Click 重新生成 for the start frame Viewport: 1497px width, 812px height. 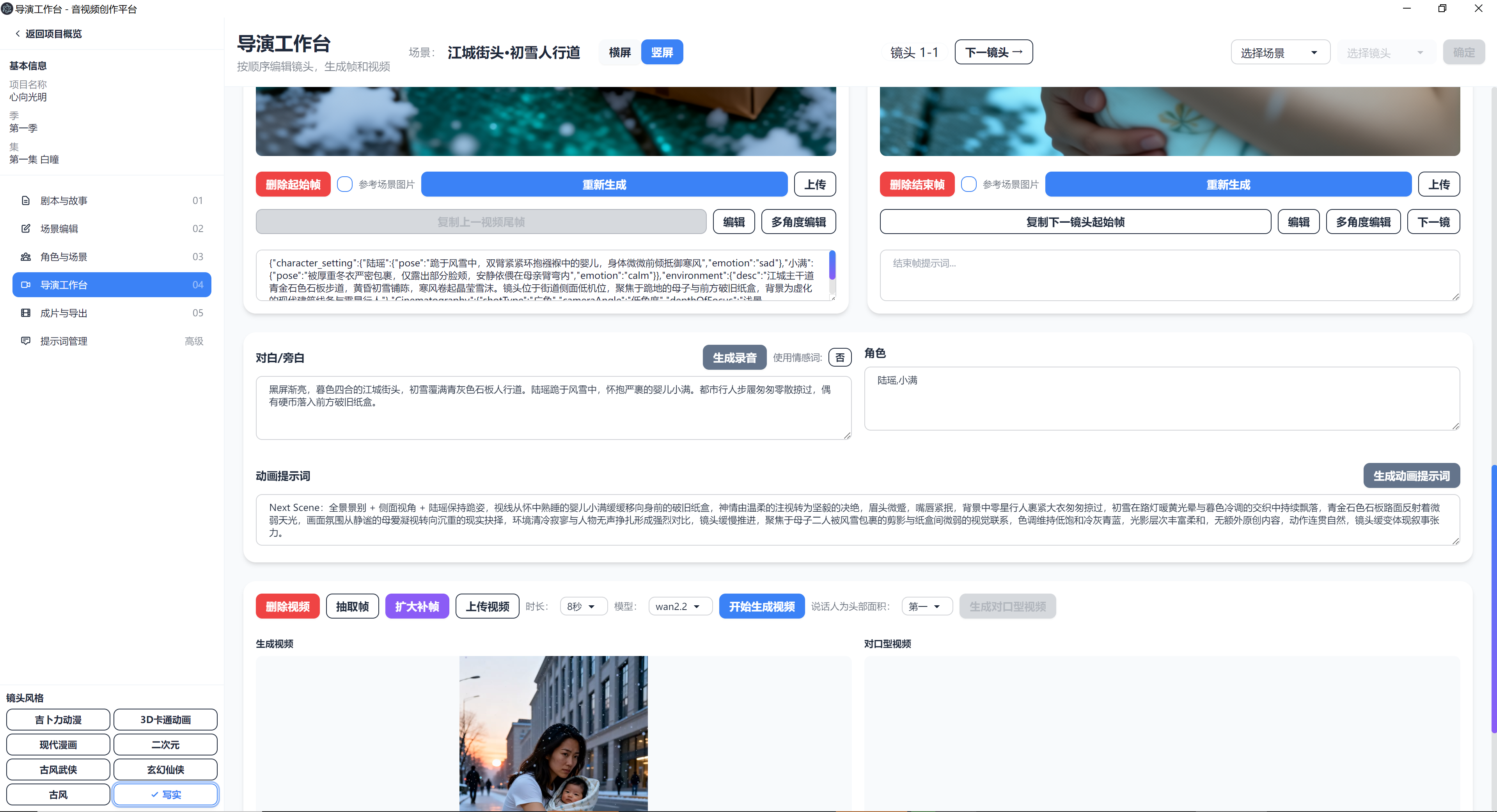[605, 184]
